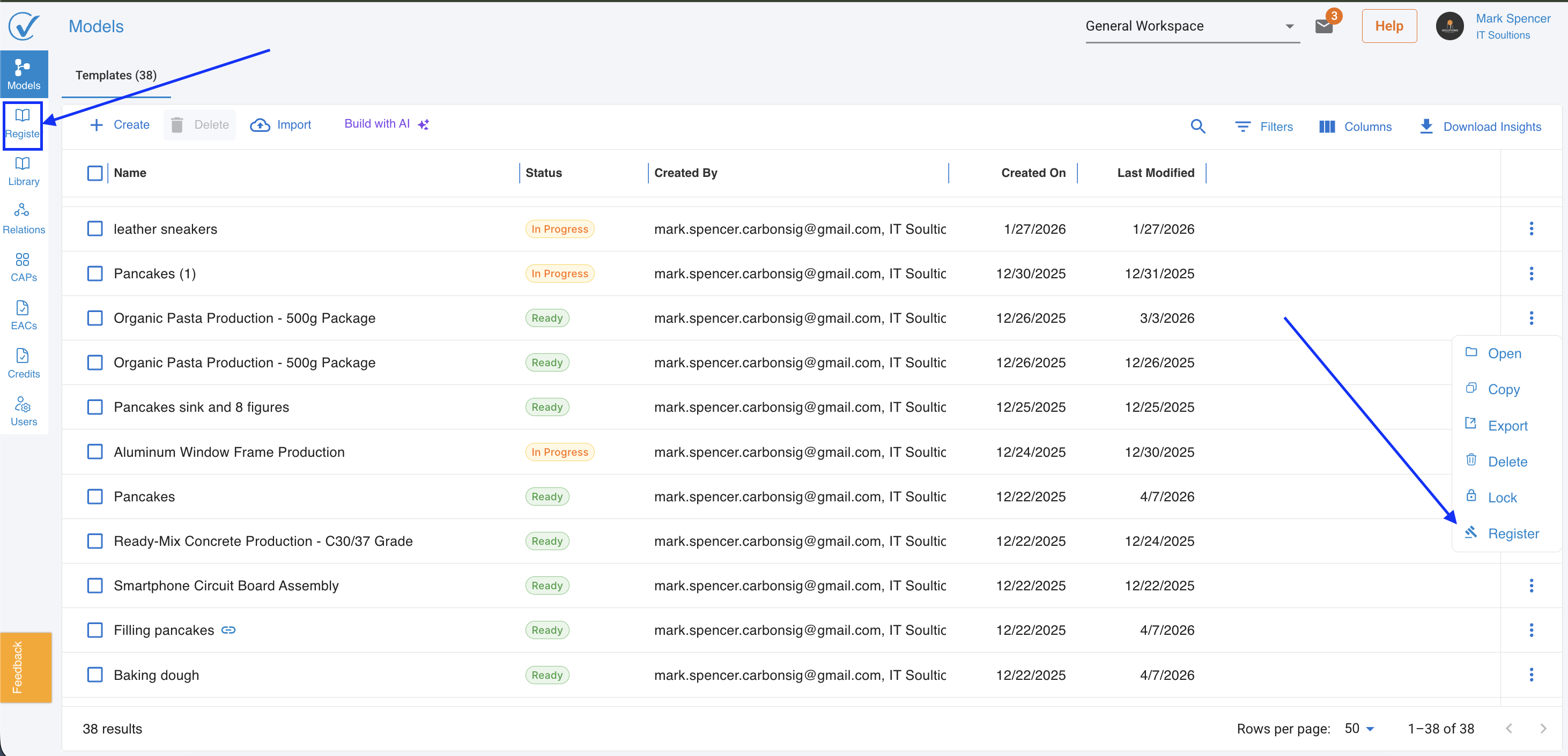Click the link icon beside Filling pancakes

coord(228,630)
